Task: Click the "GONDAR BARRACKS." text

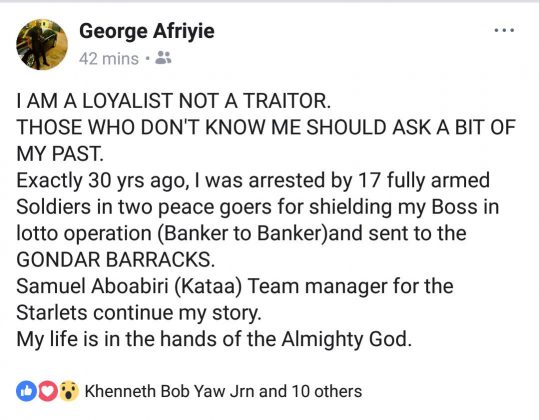Action: click(x=116, y=259)
